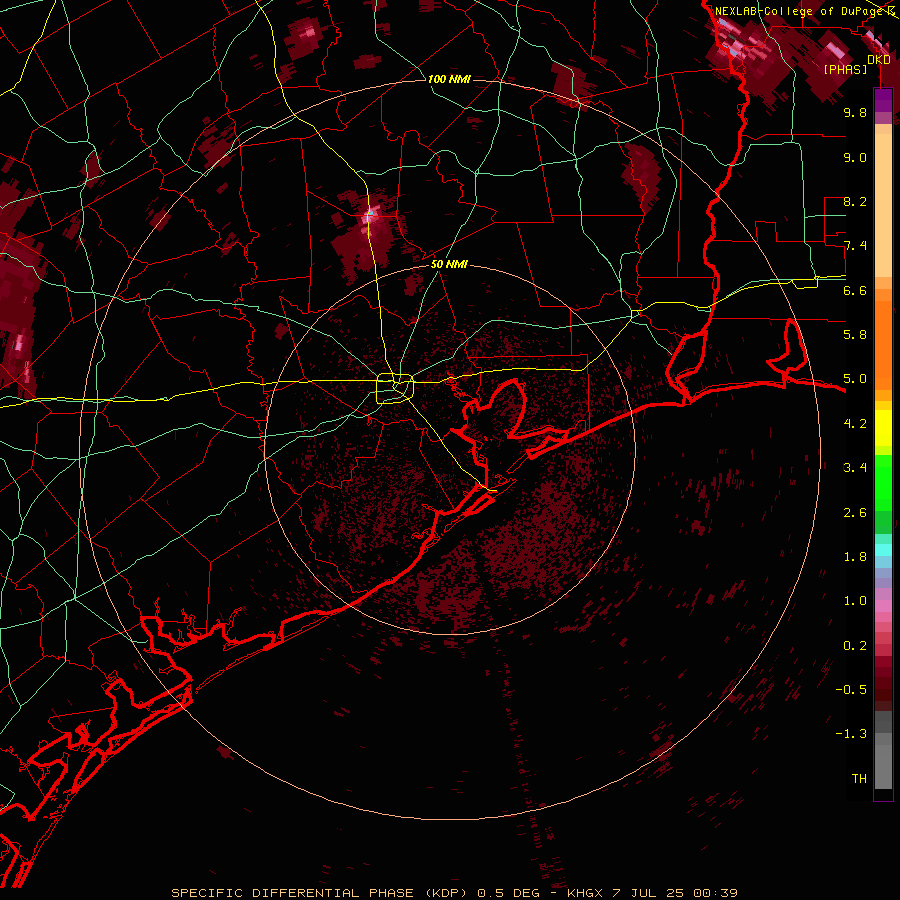Click the 8.2 color scale value
The height and width of the screenshot is (900, 900).
pyautogui.click(x=855, y=201)
